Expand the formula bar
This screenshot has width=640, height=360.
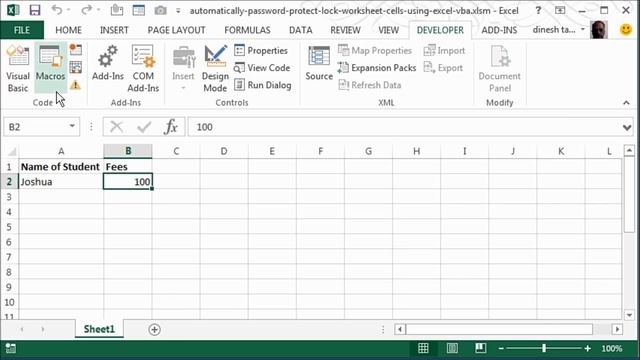pos(627,127)
